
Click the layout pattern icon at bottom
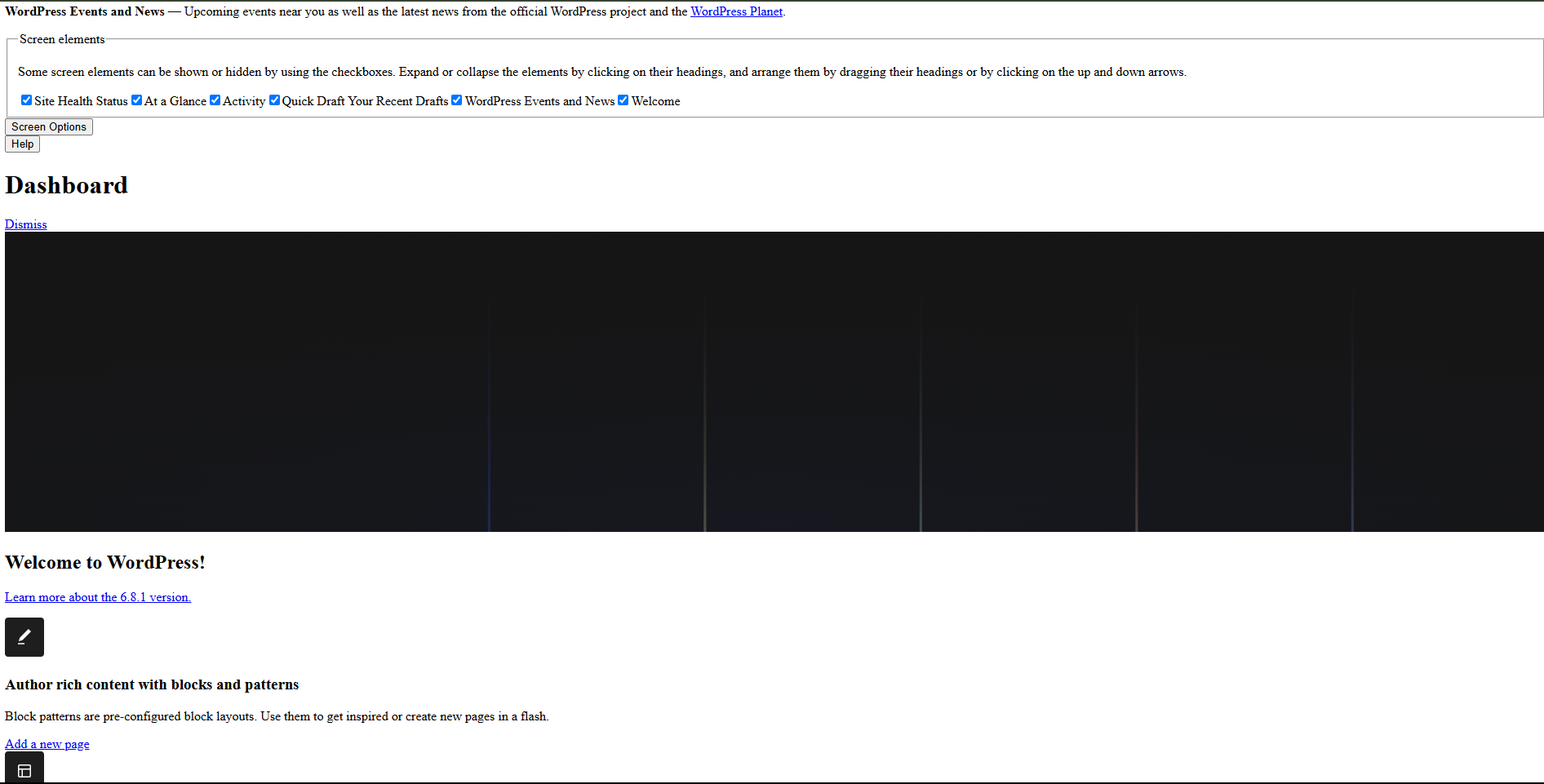point(24,768)
